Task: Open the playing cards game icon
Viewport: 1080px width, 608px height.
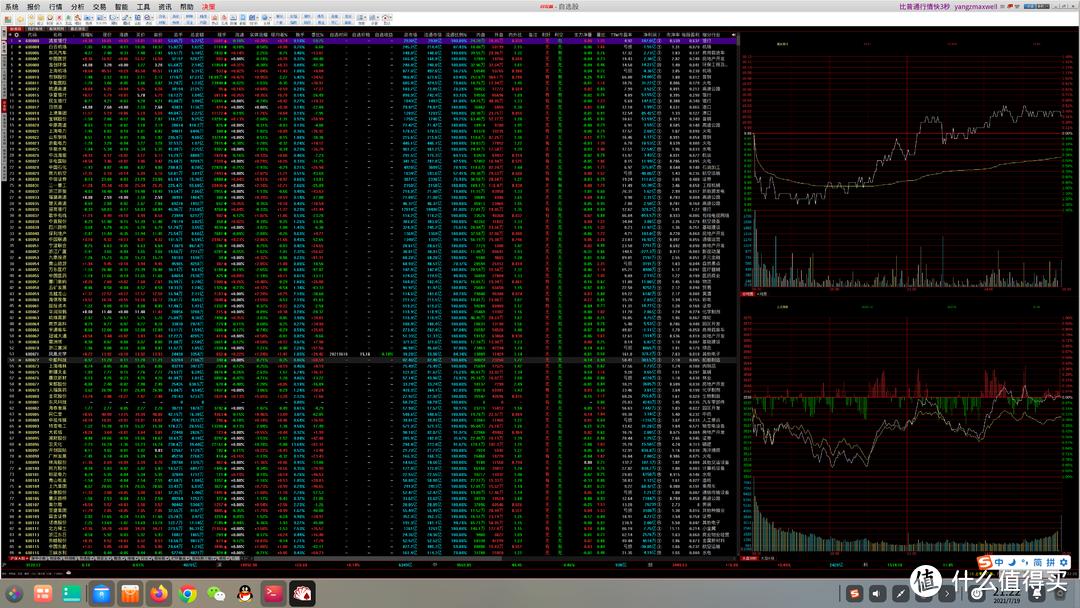Action: 302,594
